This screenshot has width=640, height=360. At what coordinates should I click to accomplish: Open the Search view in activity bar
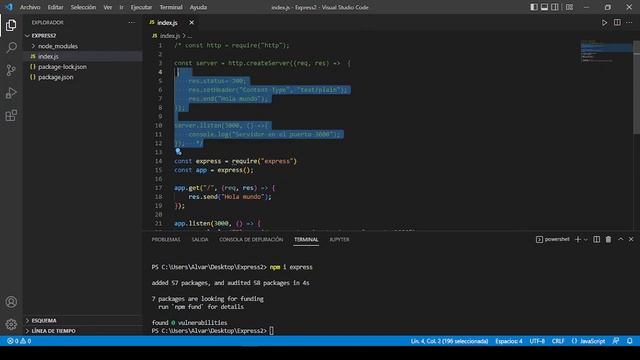pyautogui.click(x=11, y=48)
